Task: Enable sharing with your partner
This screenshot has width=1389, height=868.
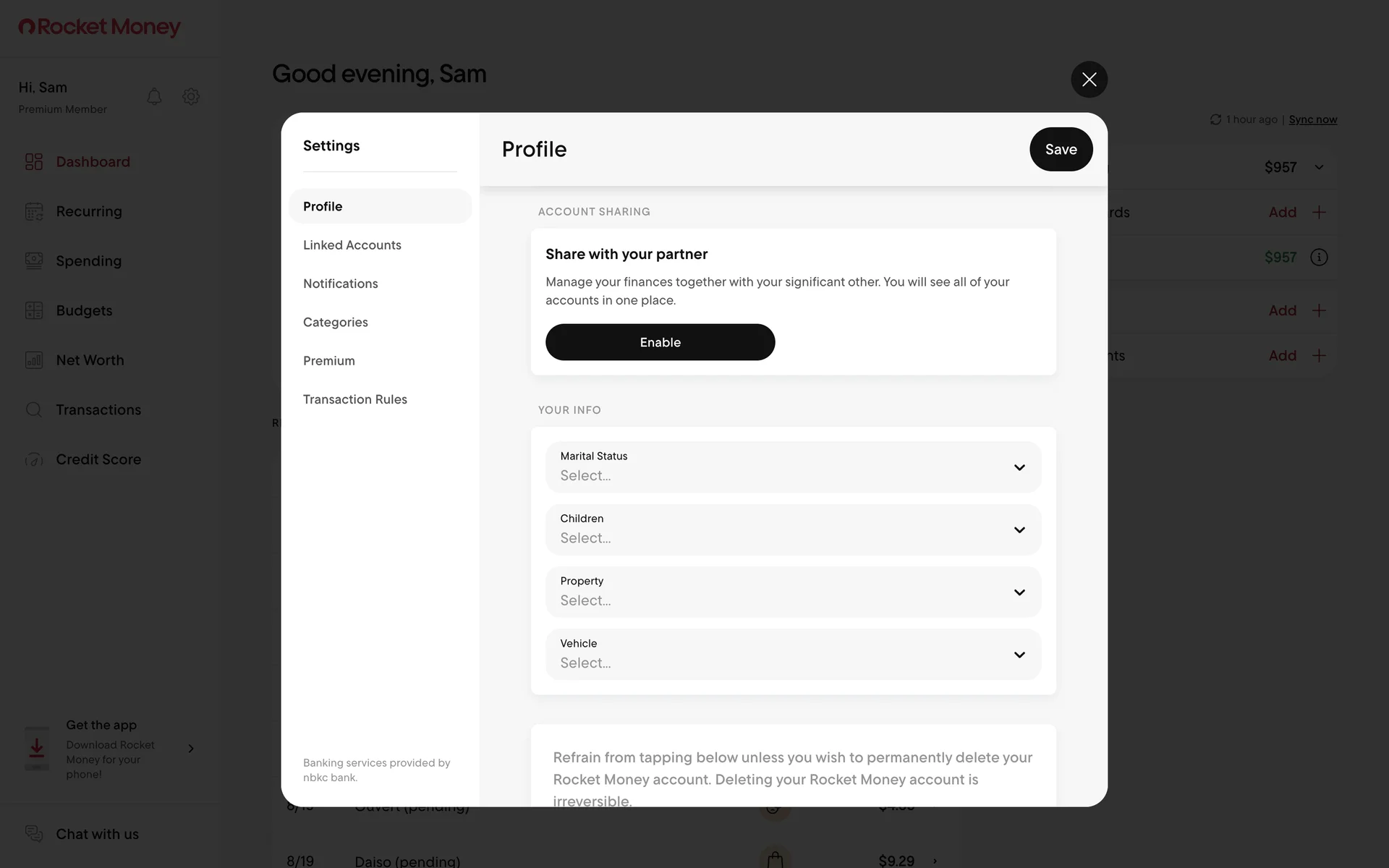Action: point(660,342)
